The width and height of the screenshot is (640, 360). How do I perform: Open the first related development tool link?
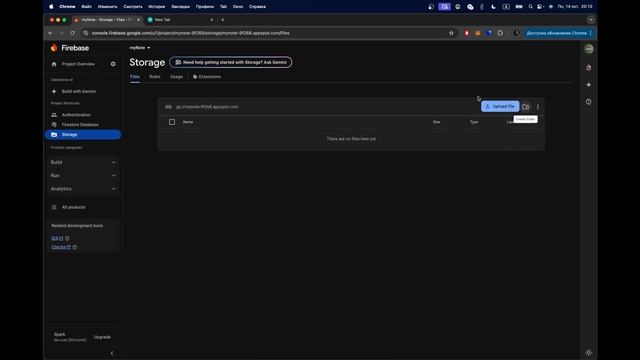(x=57, y=238)
